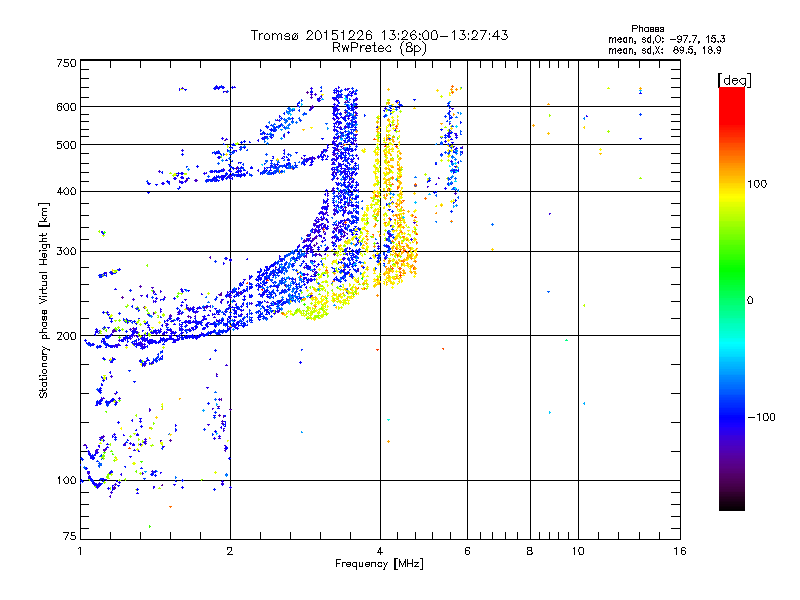Viewport: 800px width, 600px height.
Task: Click the 'Phases' heading above the statistics
Action: (x=647, y=29)
